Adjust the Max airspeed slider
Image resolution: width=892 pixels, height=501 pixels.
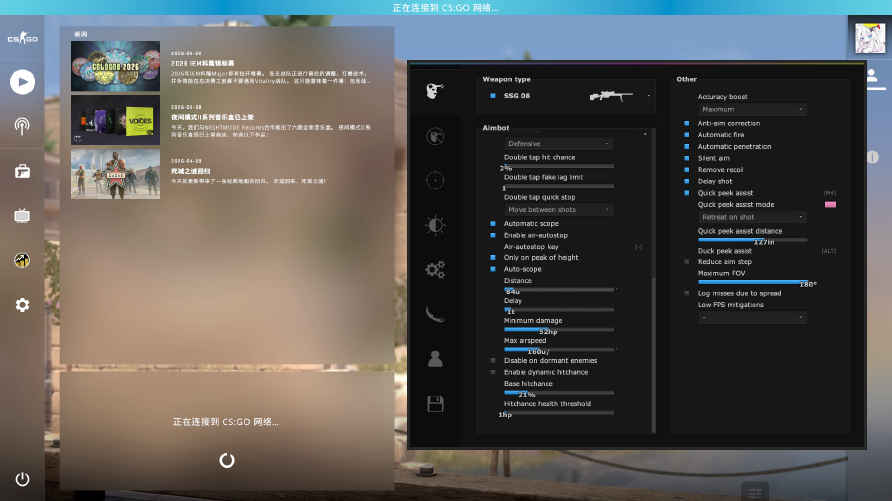pyautogui.click(x=559, y=349)
